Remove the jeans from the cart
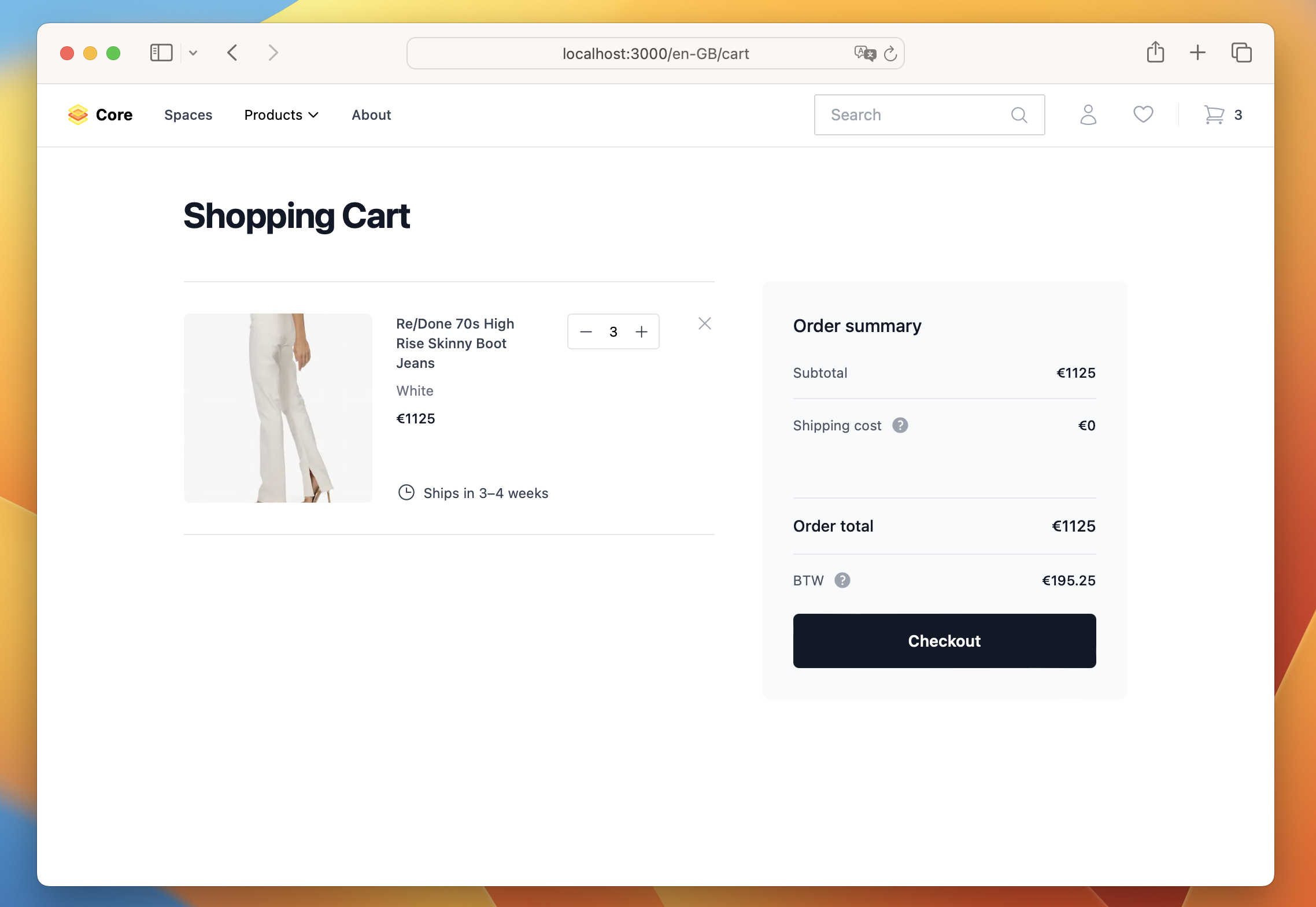The height and width of the screenshot is (907, 1316). point(704,323)
